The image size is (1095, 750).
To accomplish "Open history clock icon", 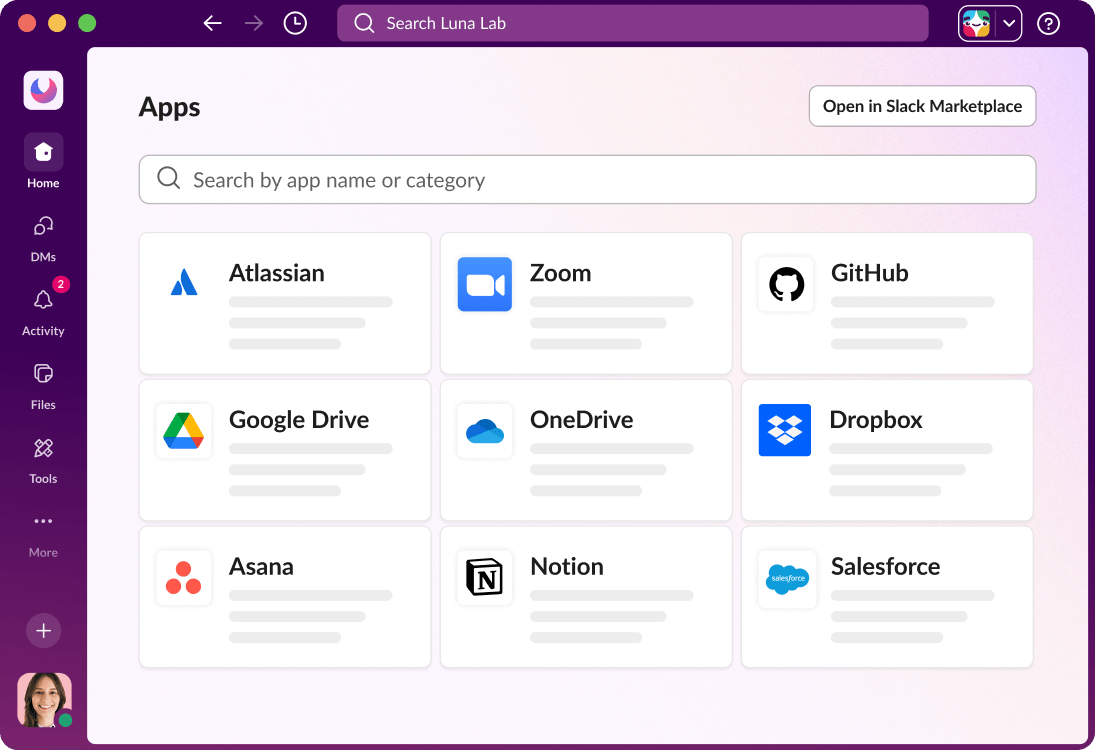I will [295, 23].
